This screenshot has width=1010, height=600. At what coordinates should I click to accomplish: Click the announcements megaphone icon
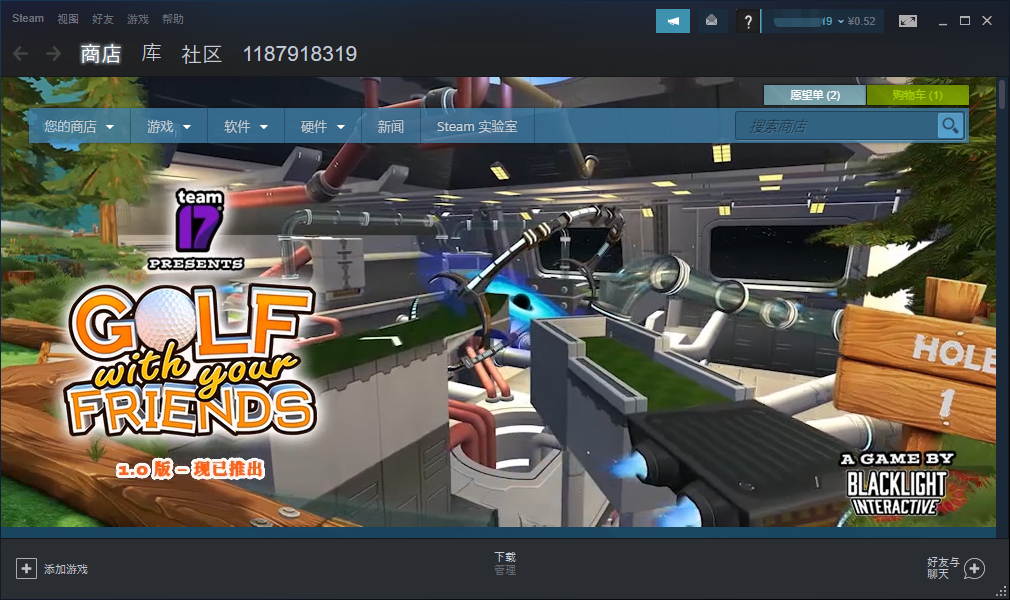click(x=672, y=21)
